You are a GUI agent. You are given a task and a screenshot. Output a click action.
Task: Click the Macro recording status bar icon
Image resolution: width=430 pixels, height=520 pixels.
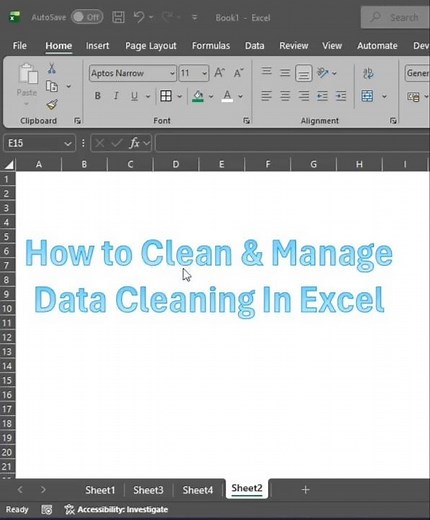(47, 509)
